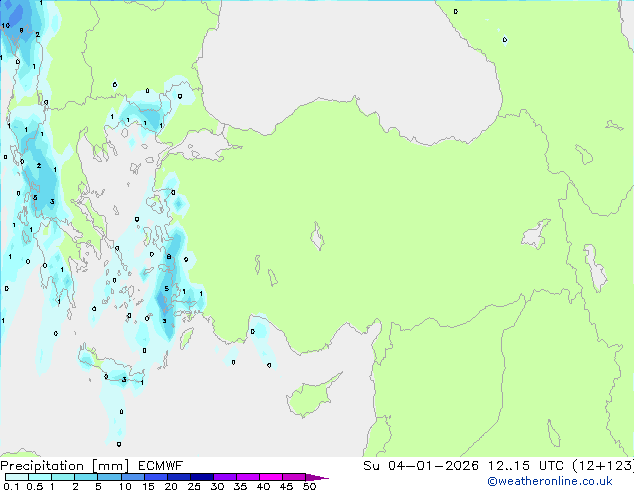
Task: Click the 'Precipitation [mm]' title text
Action: [65, 466]
